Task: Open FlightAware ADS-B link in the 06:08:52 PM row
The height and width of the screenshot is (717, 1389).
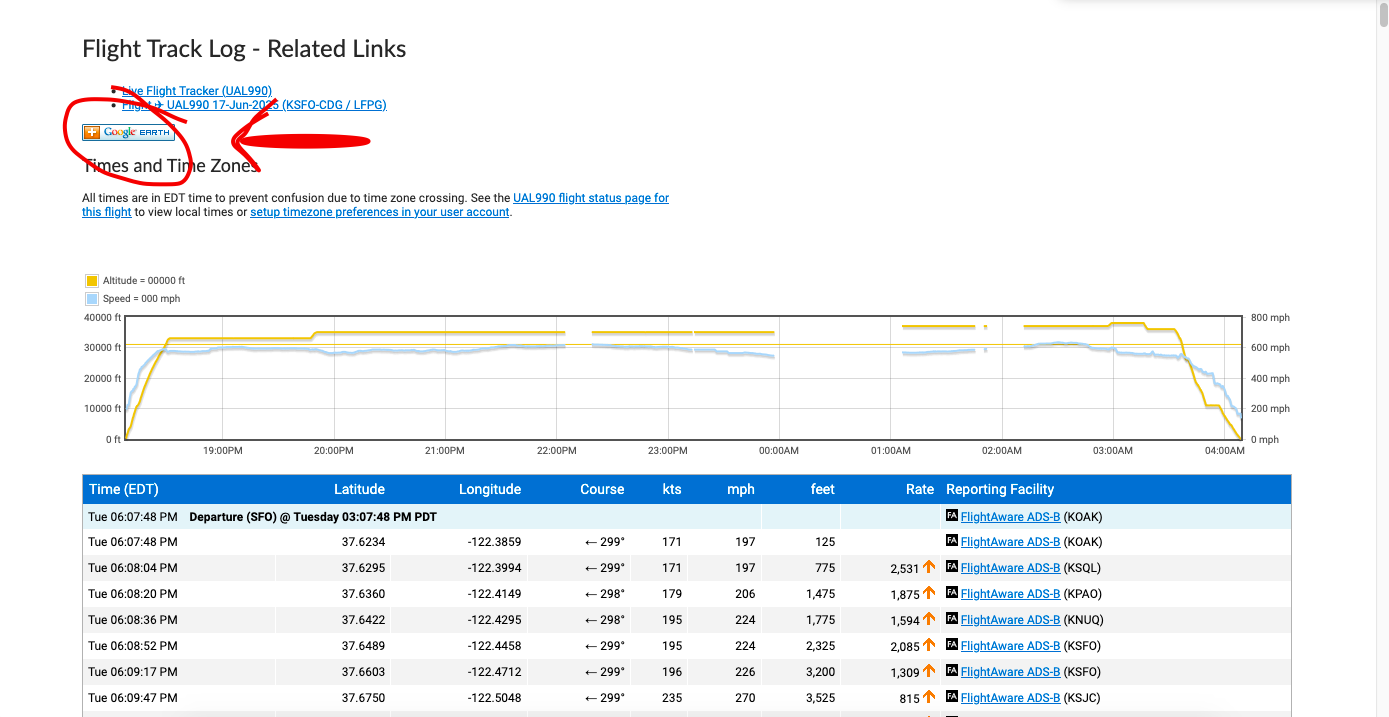Action: (1010, 646)
